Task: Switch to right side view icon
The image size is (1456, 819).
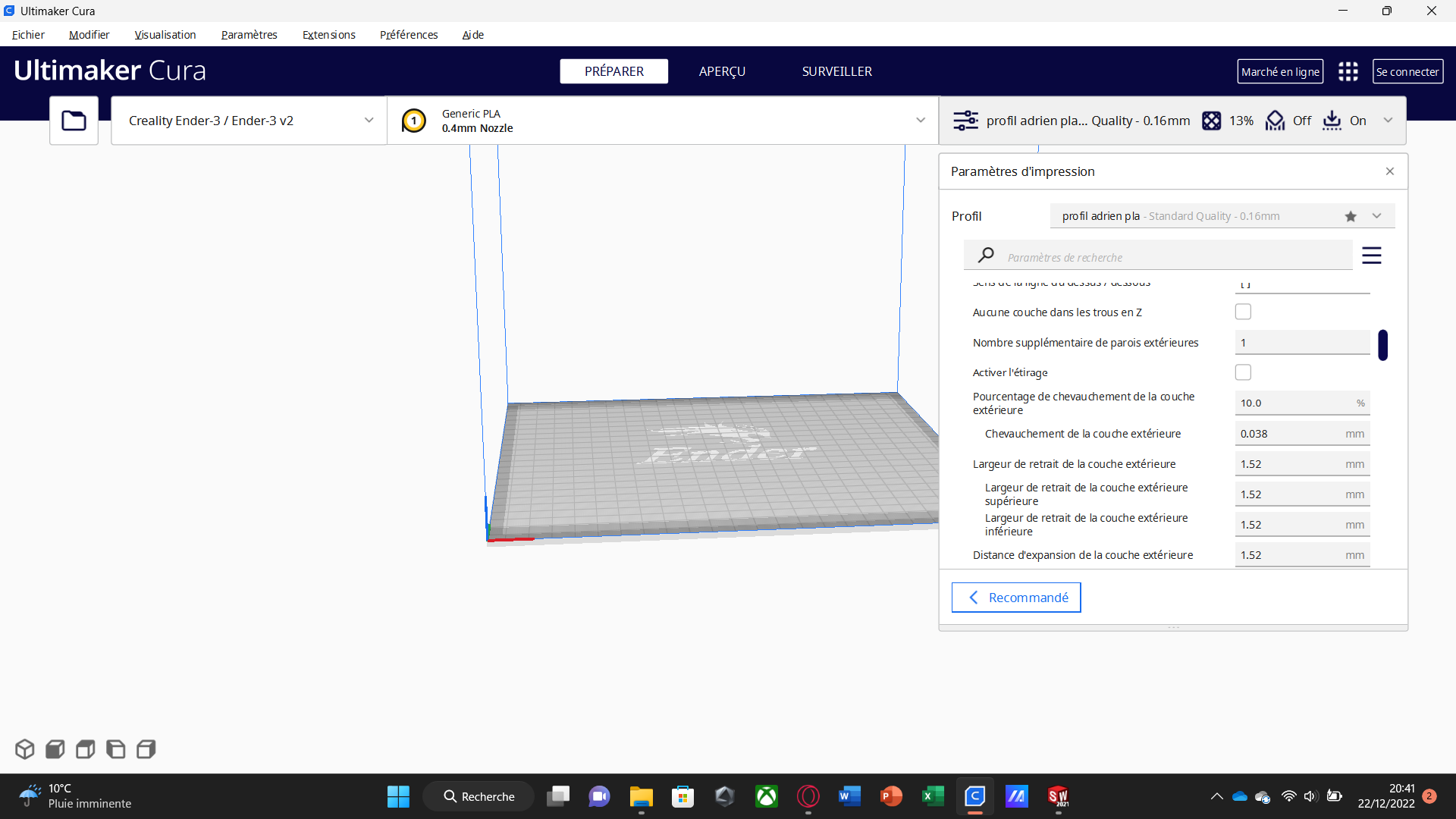Action: coord(146,749)
